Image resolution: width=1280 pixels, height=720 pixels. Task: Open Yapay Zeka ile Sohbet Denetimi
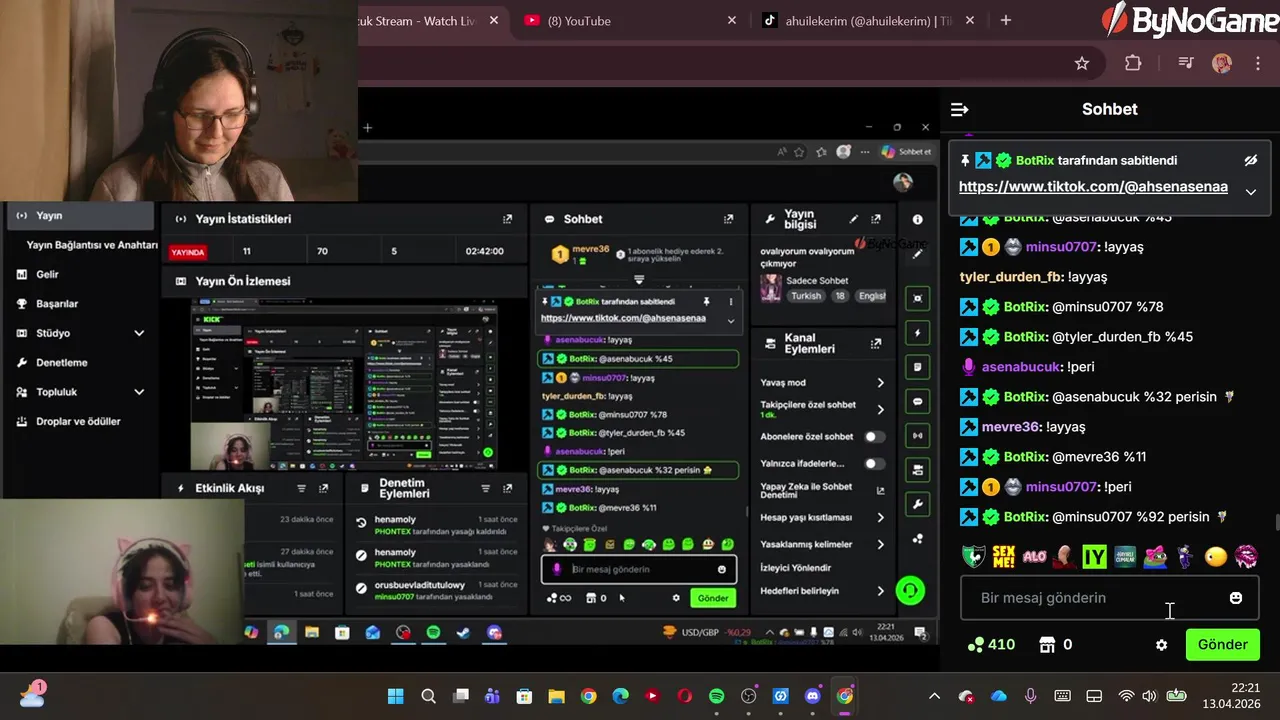(x=822, y=490)
